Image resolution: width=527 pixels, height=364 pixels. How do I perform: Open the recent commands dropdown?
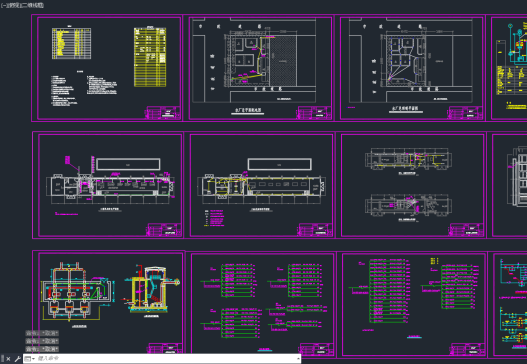point(29,359)
